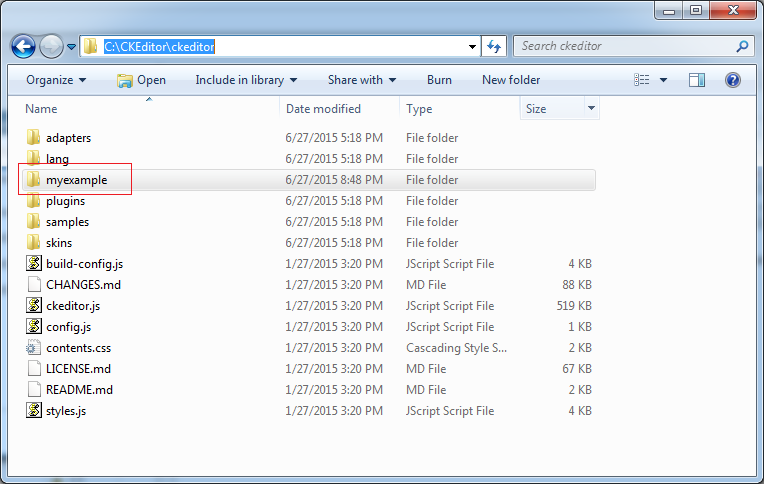Screen dimensions: 764x484
Task: Select the myexample folder icon
Action: (33, 179)
